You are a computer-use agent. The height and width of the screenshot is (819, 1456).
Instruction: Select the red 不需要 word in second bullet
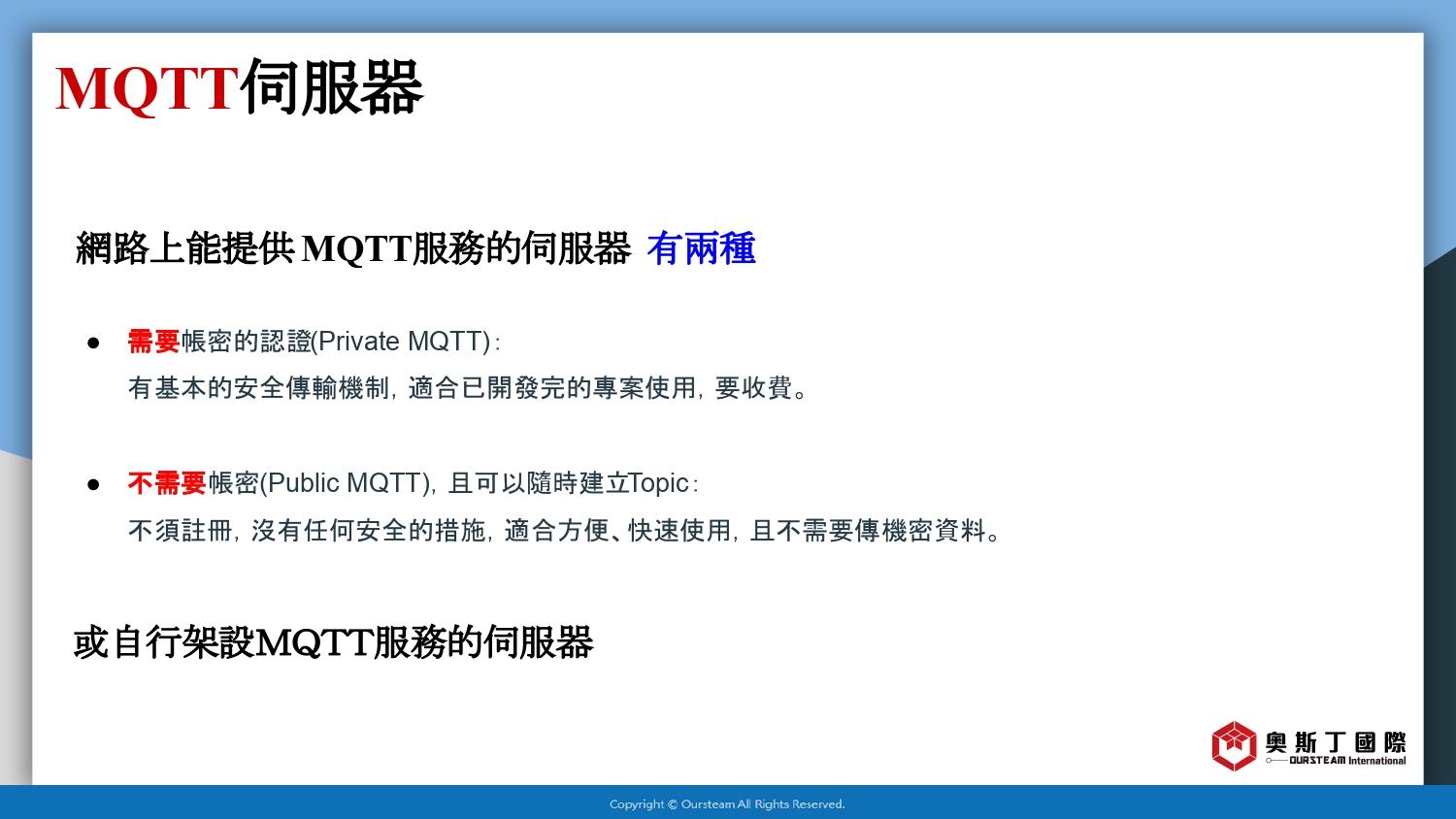pos(167,483)
